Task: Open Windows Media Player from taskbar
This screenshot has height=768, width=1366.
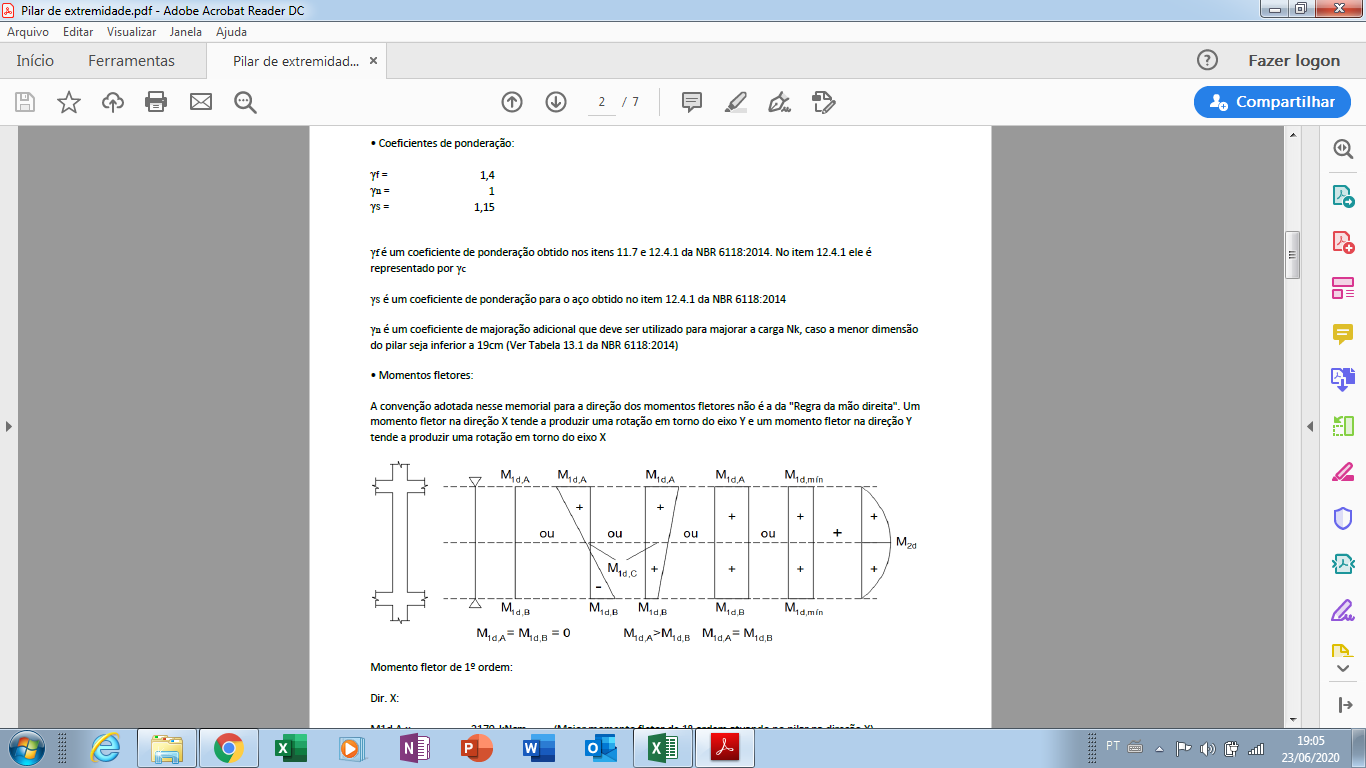Action: (x=352, y=748)
